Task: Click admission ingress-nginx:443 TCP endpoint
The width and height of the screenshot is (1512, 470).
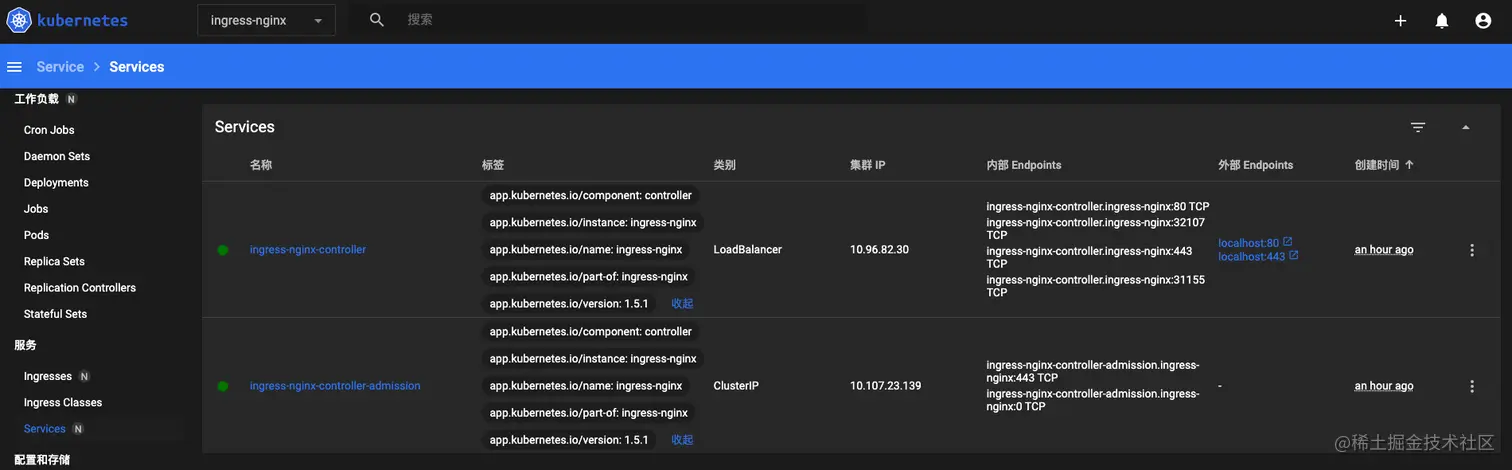Action: (1093, 372)
